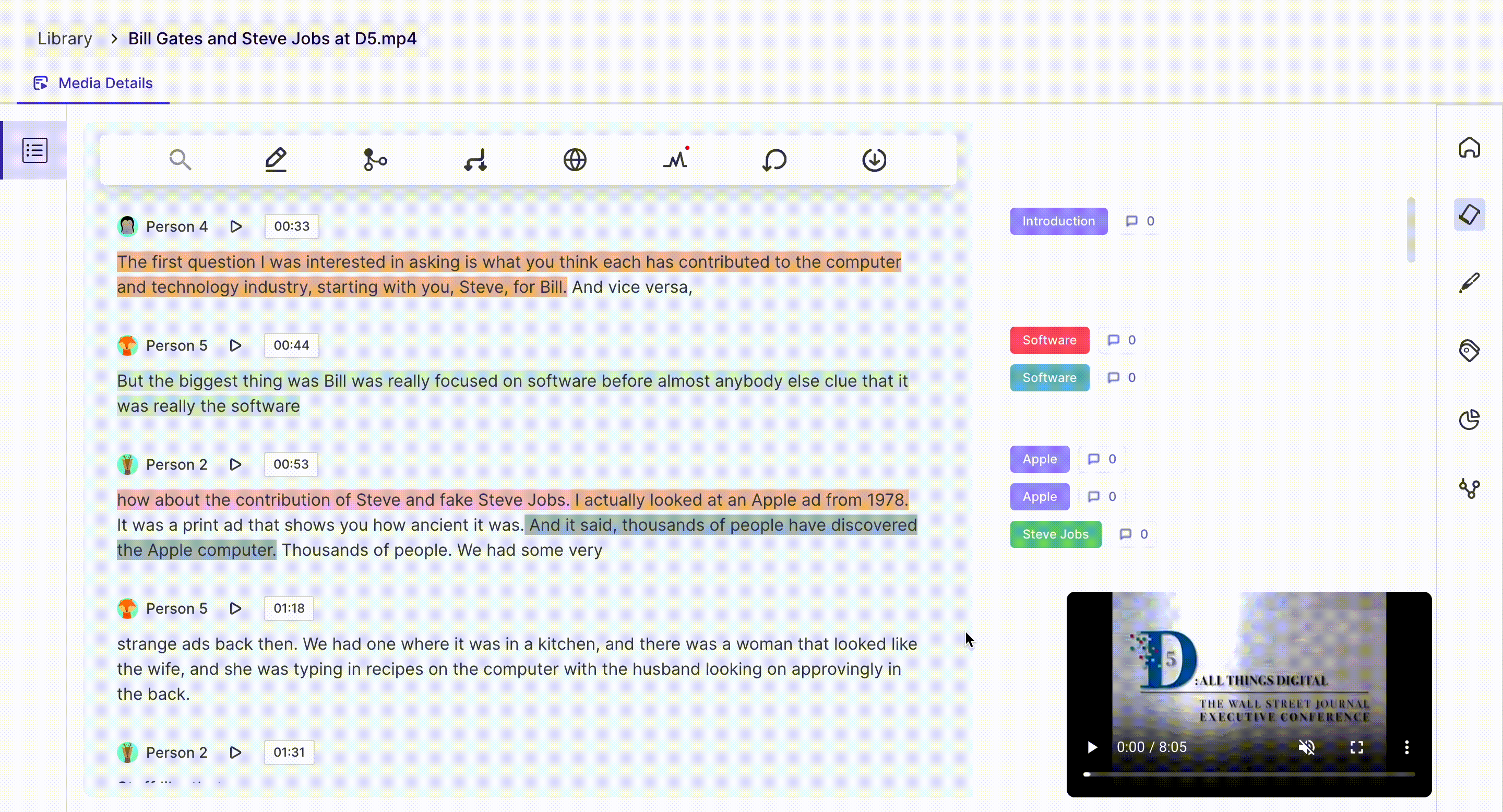Open the chat bubble comment tool

[x=774, y=159]
